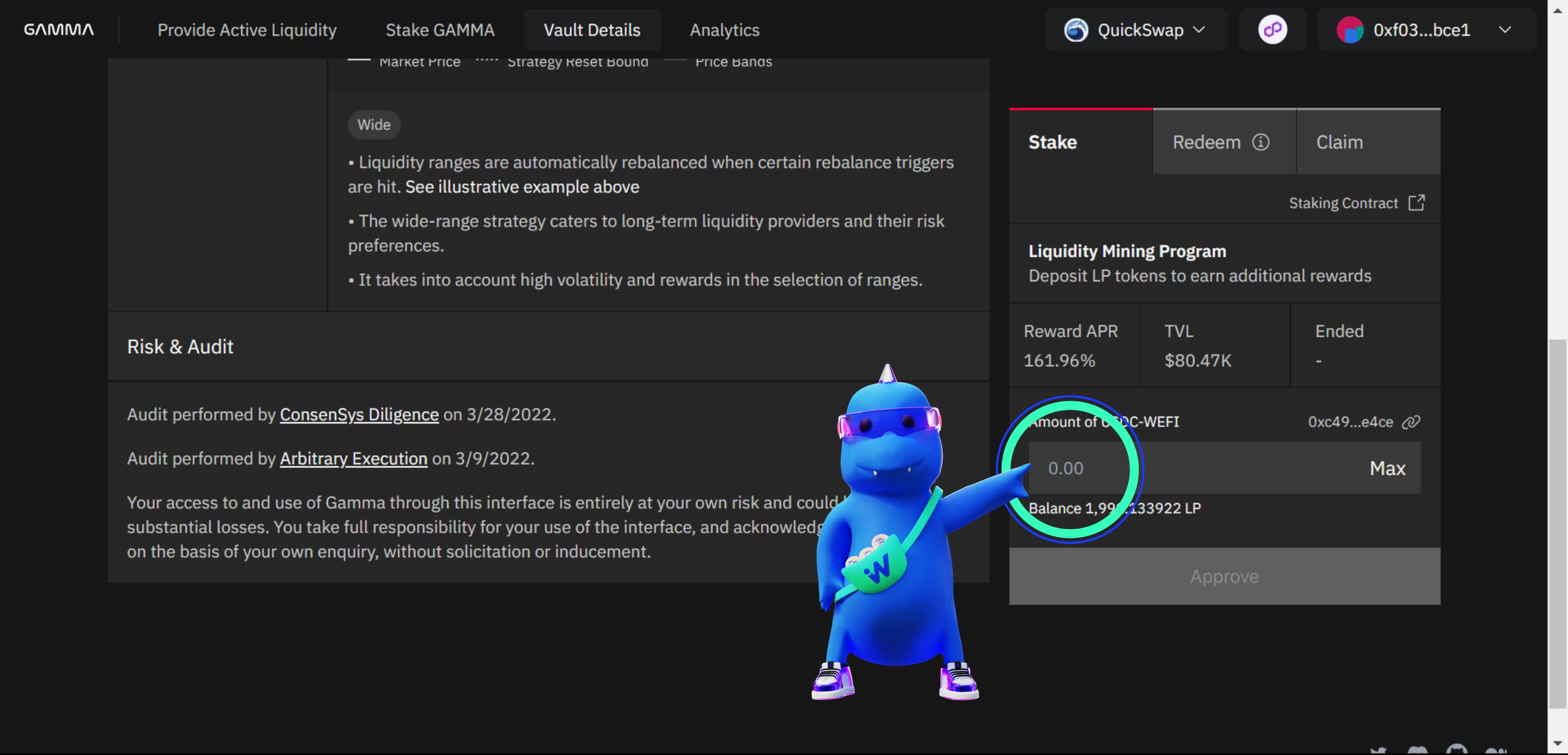Open the ConsenSys Diligence audit link
The image size is (1568, 755).
[359, 414]
